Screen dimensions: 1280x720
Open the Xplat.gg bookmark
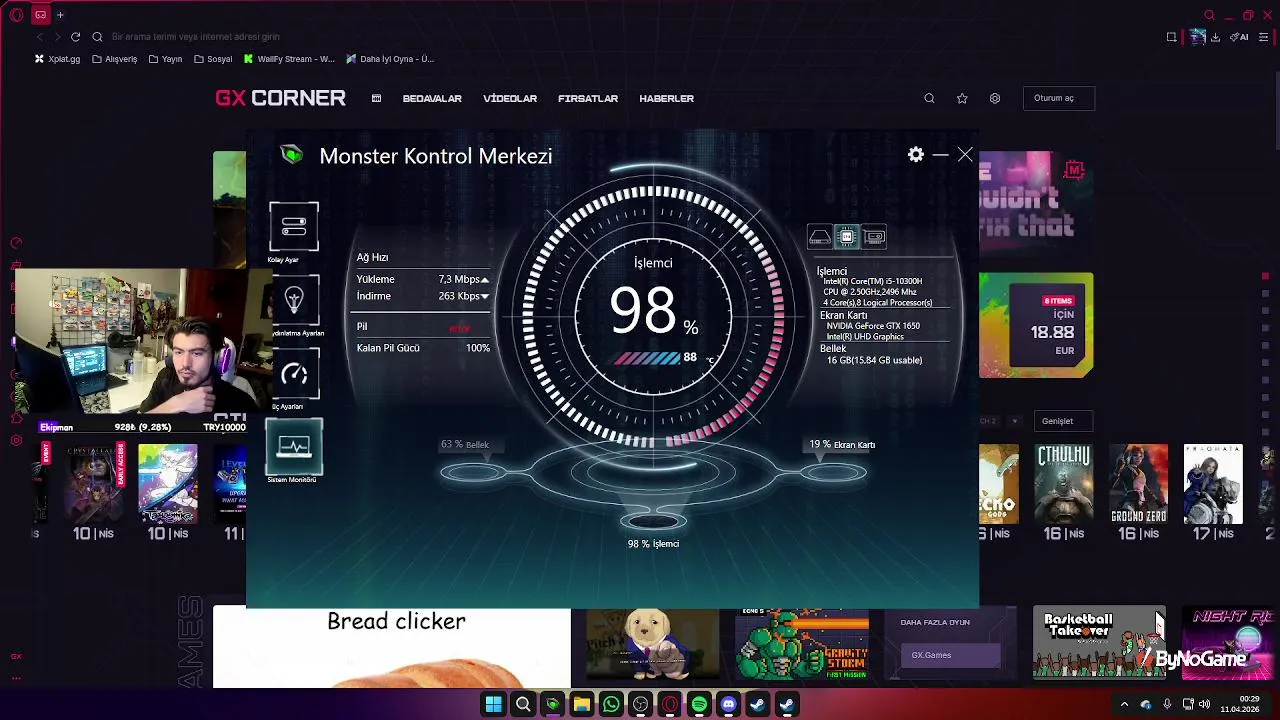coord(57,59)
